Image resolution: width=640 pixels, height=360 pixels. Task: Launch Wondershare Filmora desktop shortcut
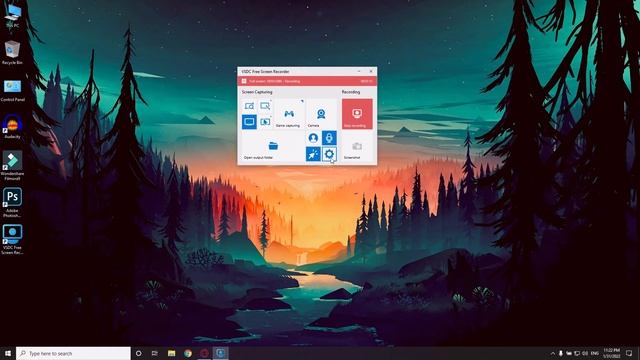tap(13, 165)
